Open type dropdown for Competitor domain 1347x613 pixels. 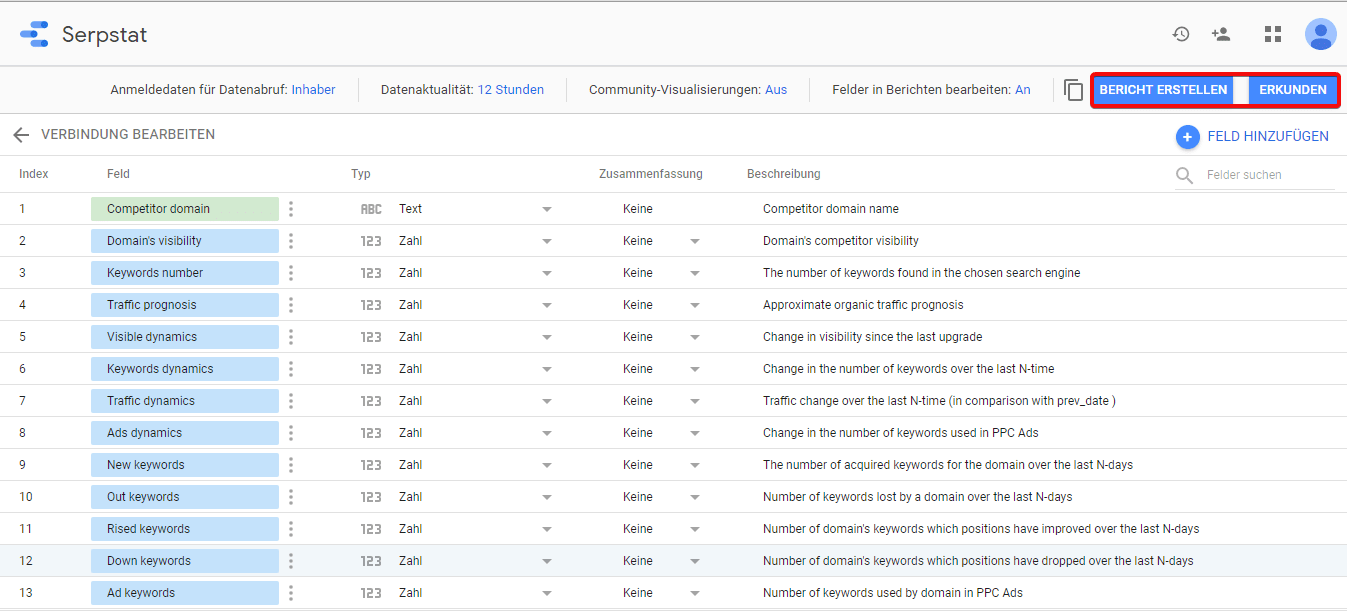547,209
